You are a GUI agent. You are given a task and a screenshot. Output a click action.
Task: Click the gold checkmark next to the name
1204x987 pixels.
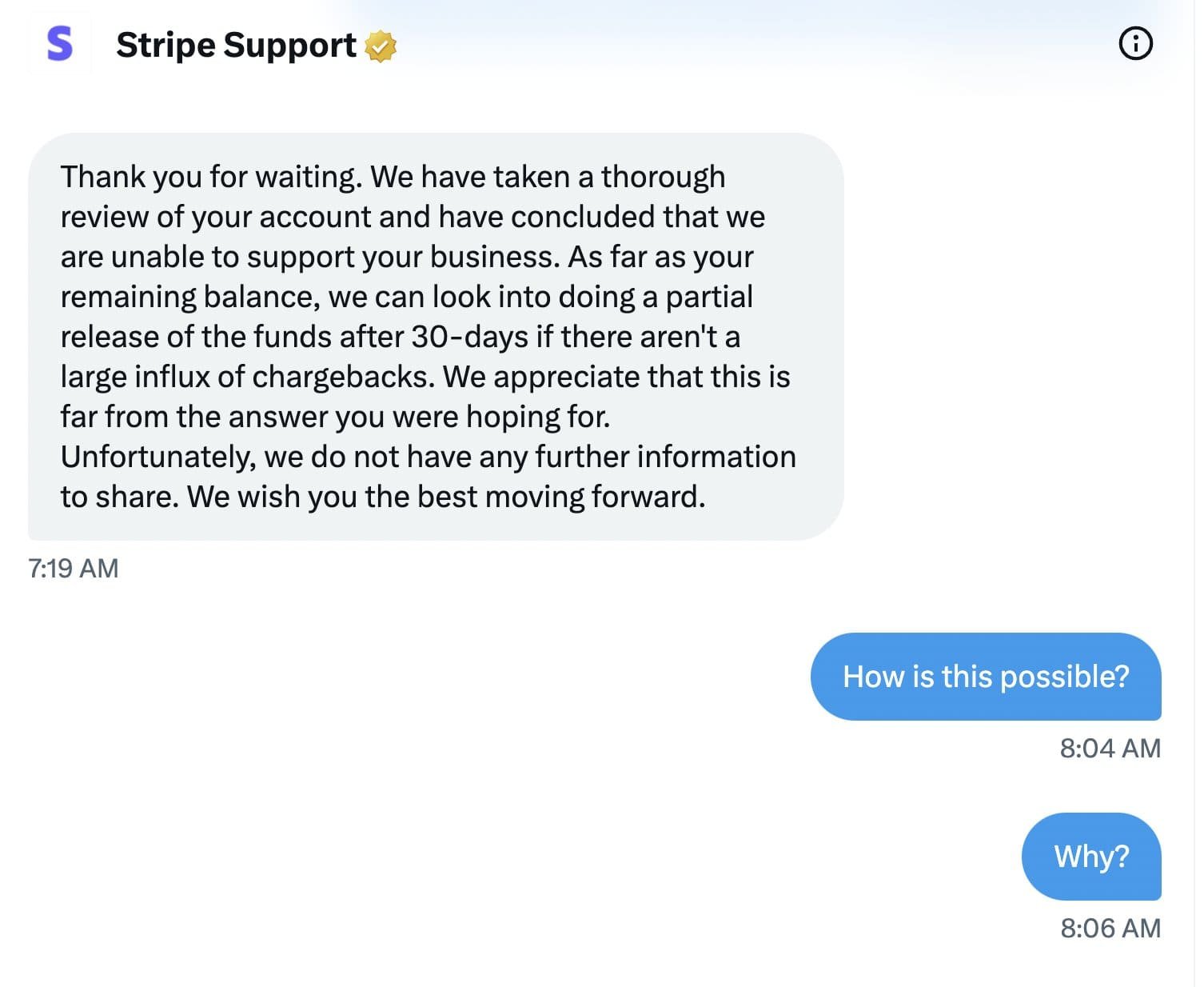[x=380, y=46]
